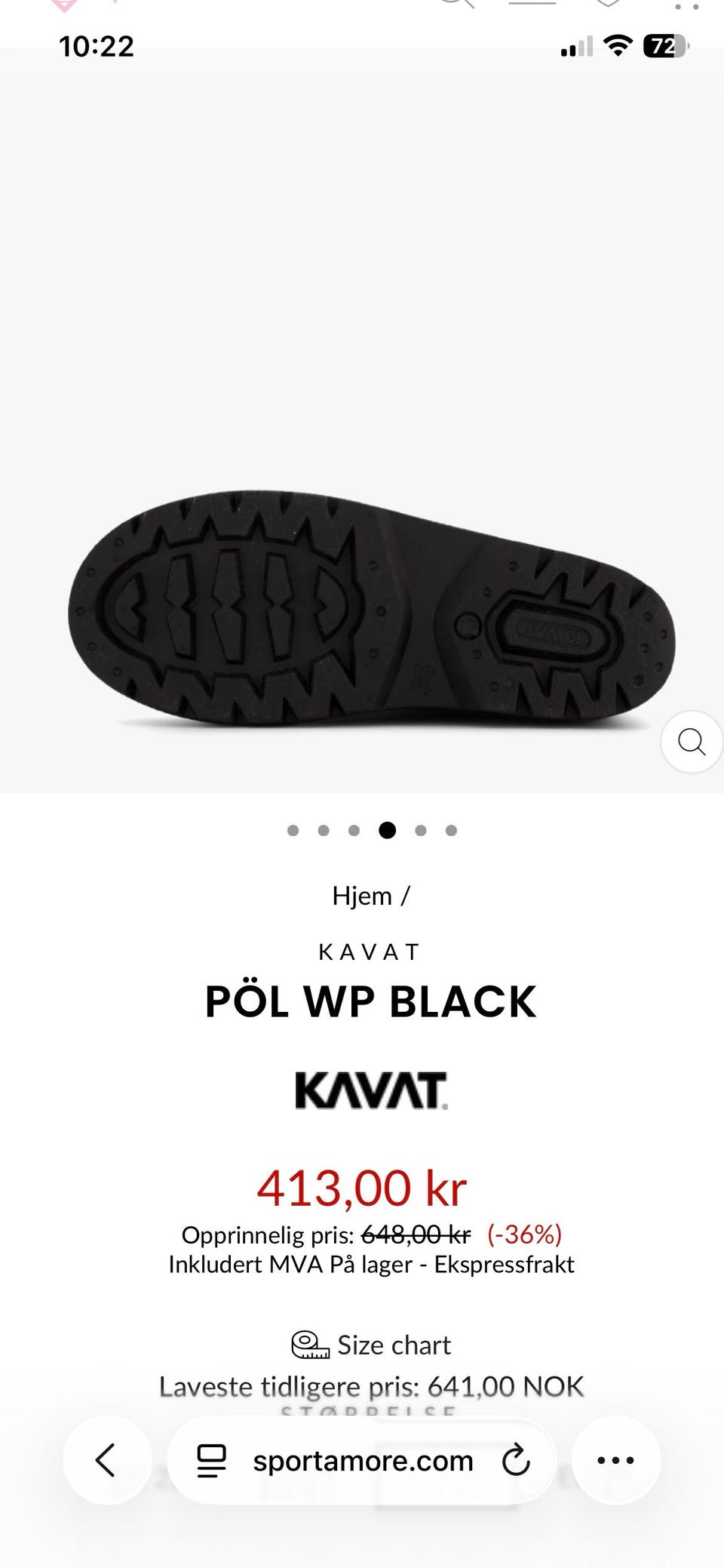
Task: Open the Hjem breadcrumb link
Action: click(x=362, y=896)
